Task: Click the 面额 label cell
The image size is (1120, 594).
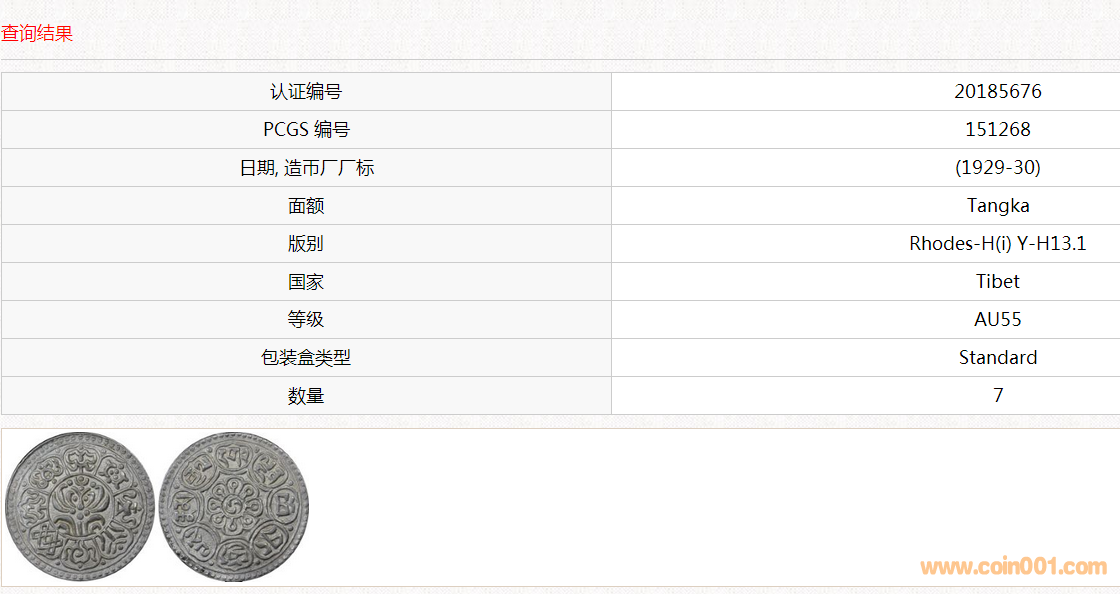Action: point(306,206)
